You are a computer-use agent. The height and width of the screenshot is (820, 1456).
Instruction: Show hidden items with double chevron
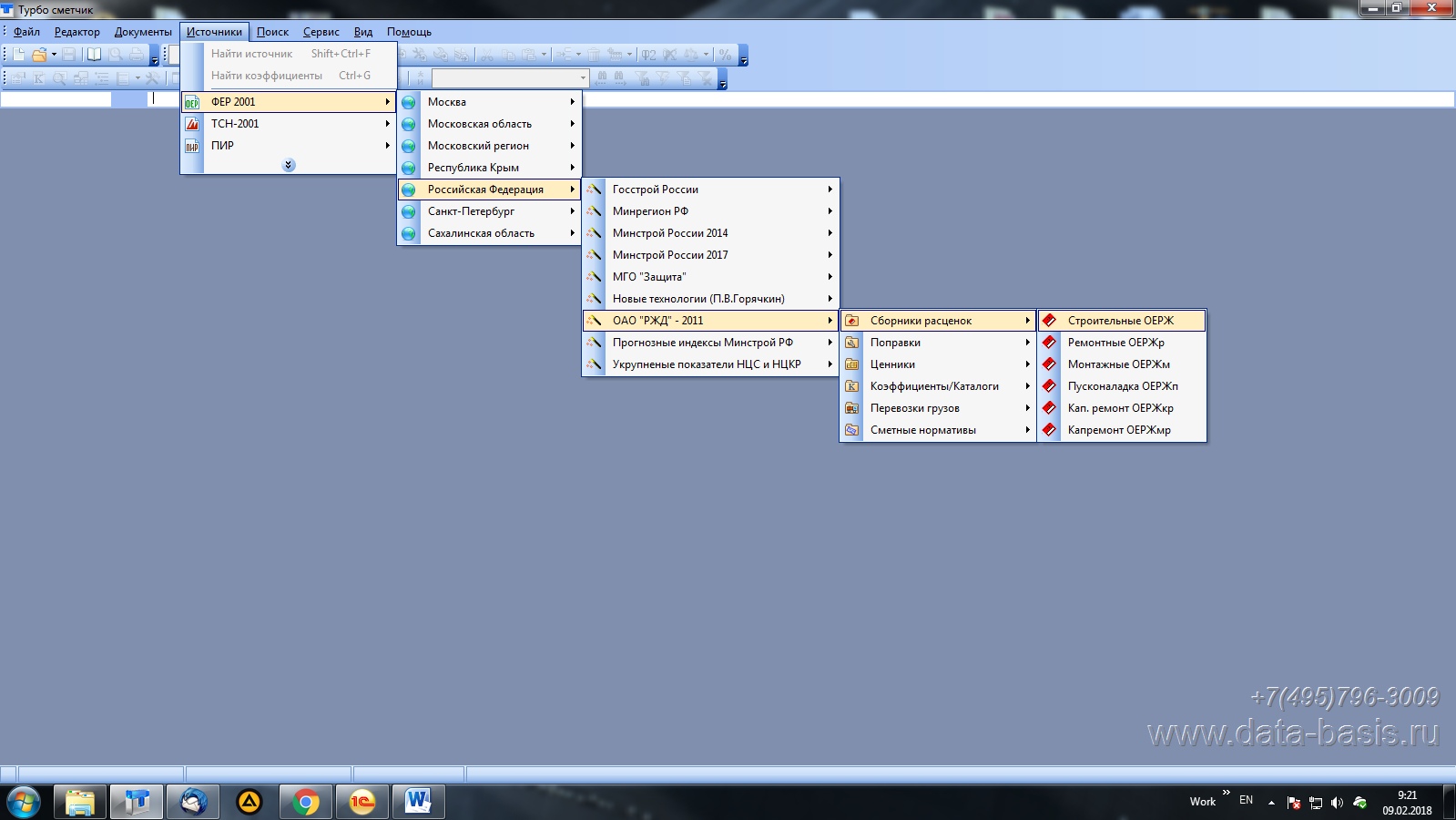coord(289,165)
